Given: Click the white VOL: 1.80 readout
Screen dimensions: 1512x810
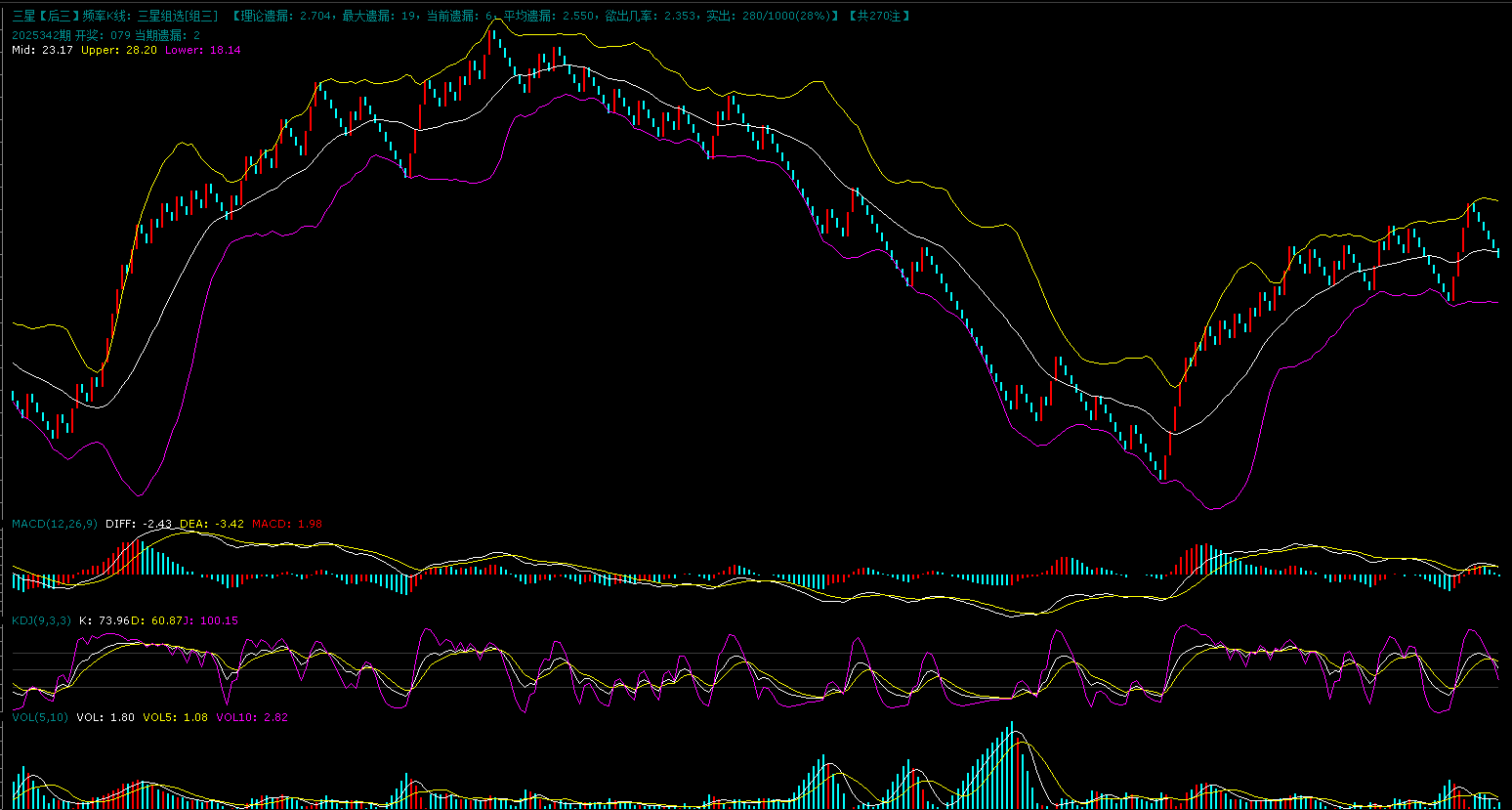Looking at the screenshot, I should pyautogui.click(x=105, y=717).
